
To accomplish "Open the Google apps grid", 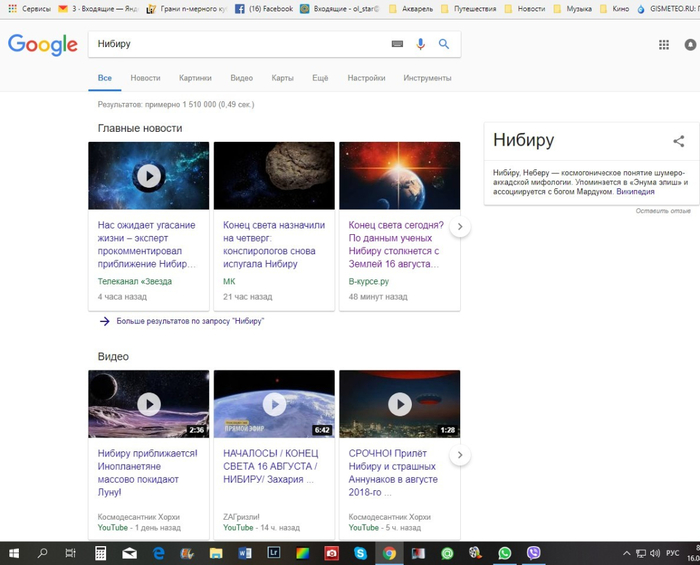I will tap(664, 45).
